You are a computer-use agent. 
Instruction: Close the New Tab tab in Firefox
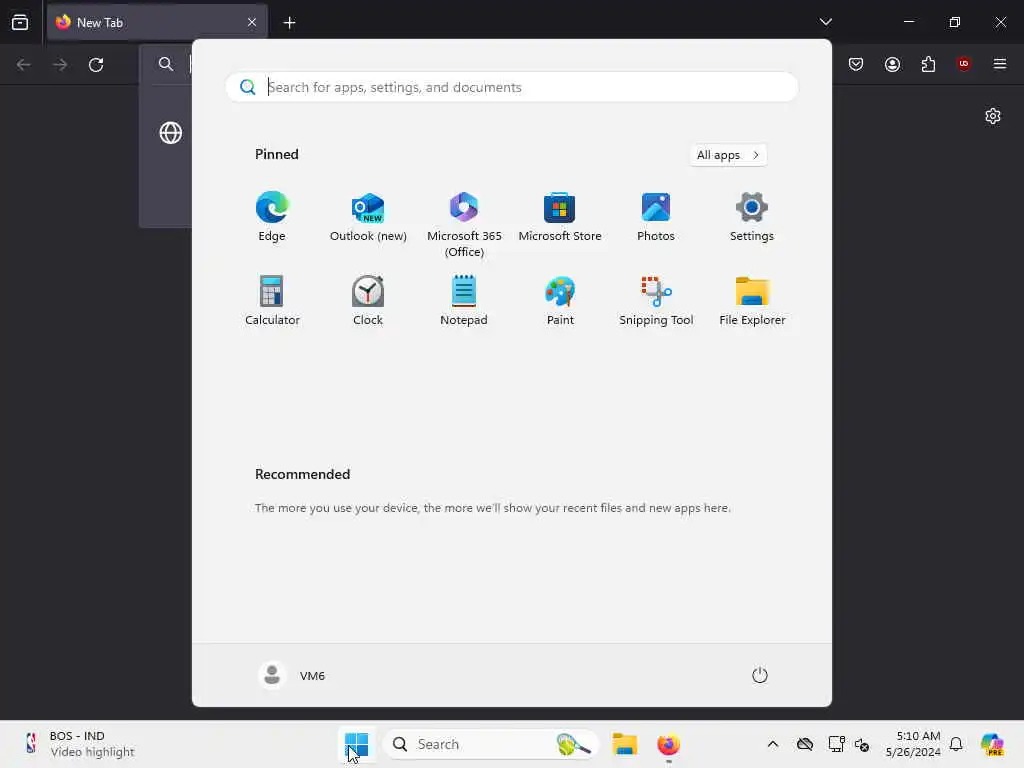coord(251,22)
